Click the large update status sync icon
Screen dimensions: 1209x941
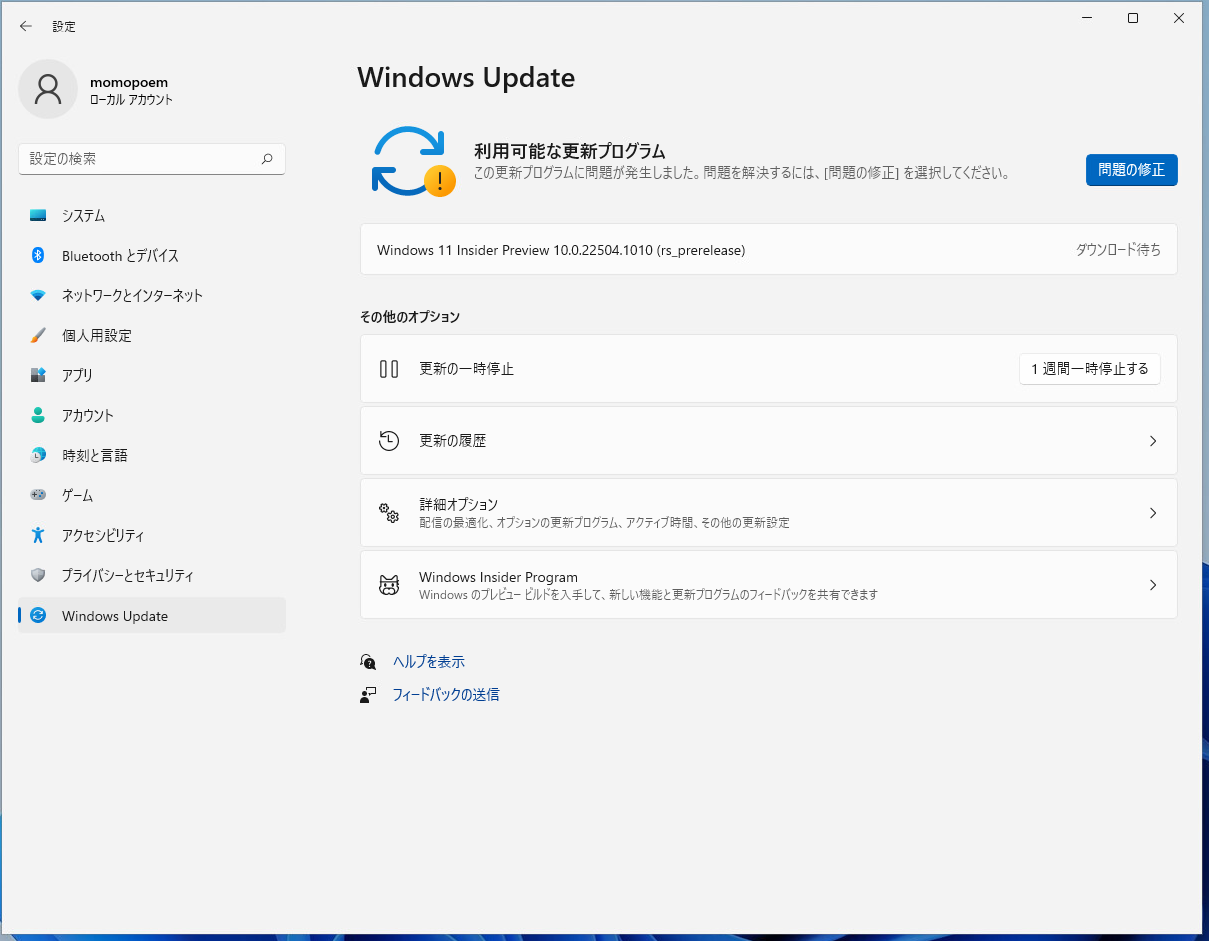413,160
